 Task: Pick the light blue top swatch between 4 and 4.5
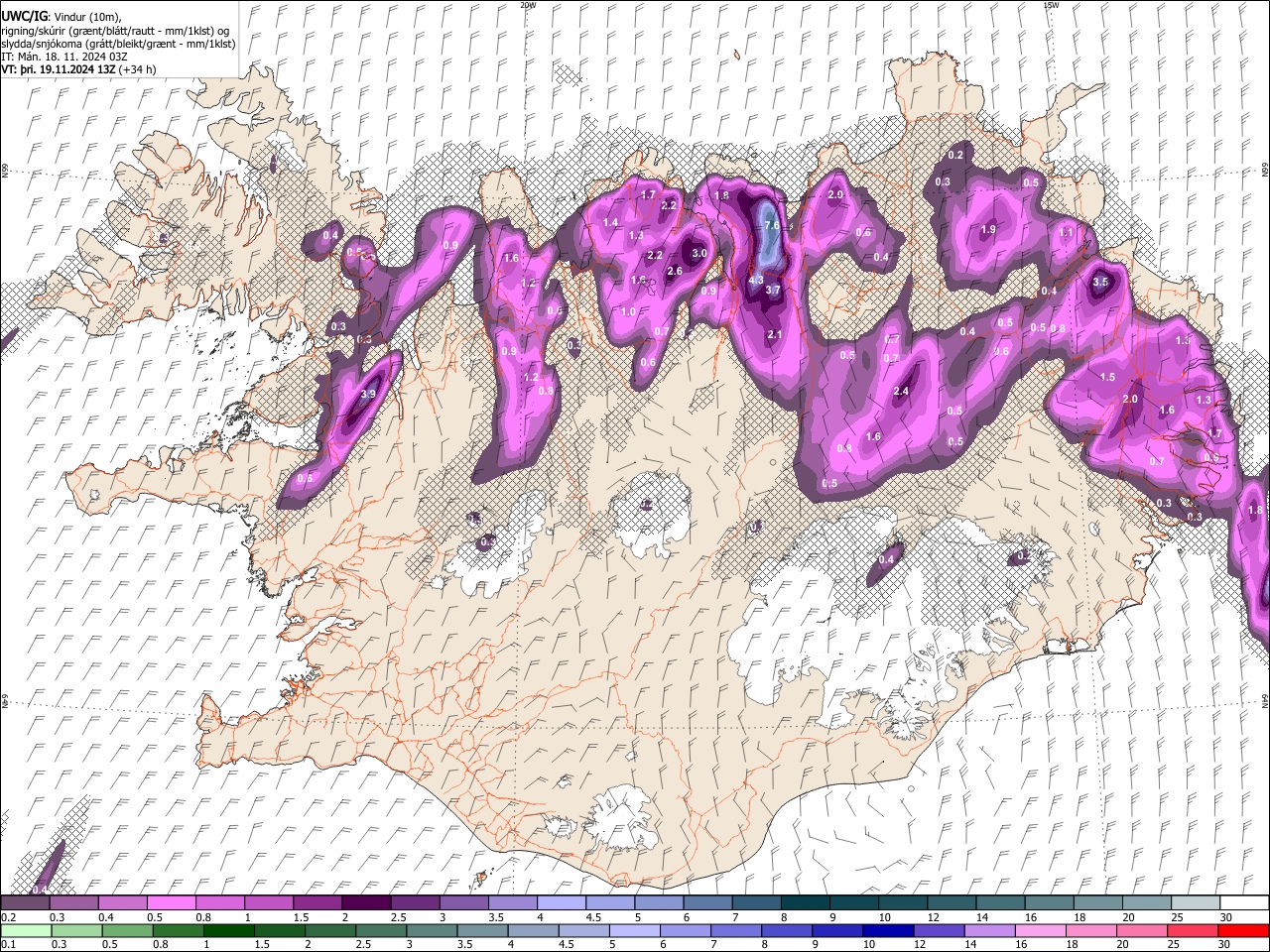tap(562, 903)
